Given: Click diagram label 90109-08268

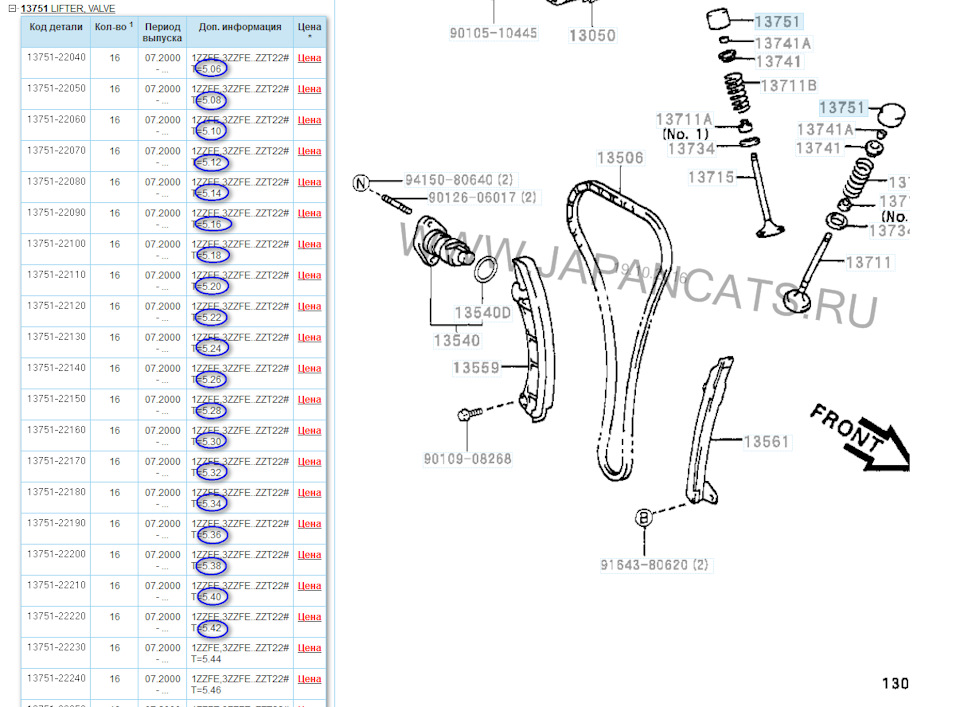Looking at the screenshot, I should [x=467, y=458].
